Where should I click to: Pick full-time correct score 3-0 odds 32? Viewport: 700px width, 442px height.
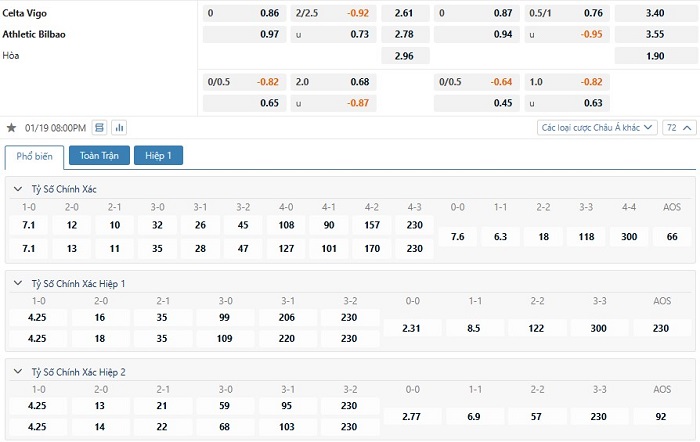[157, 225]
